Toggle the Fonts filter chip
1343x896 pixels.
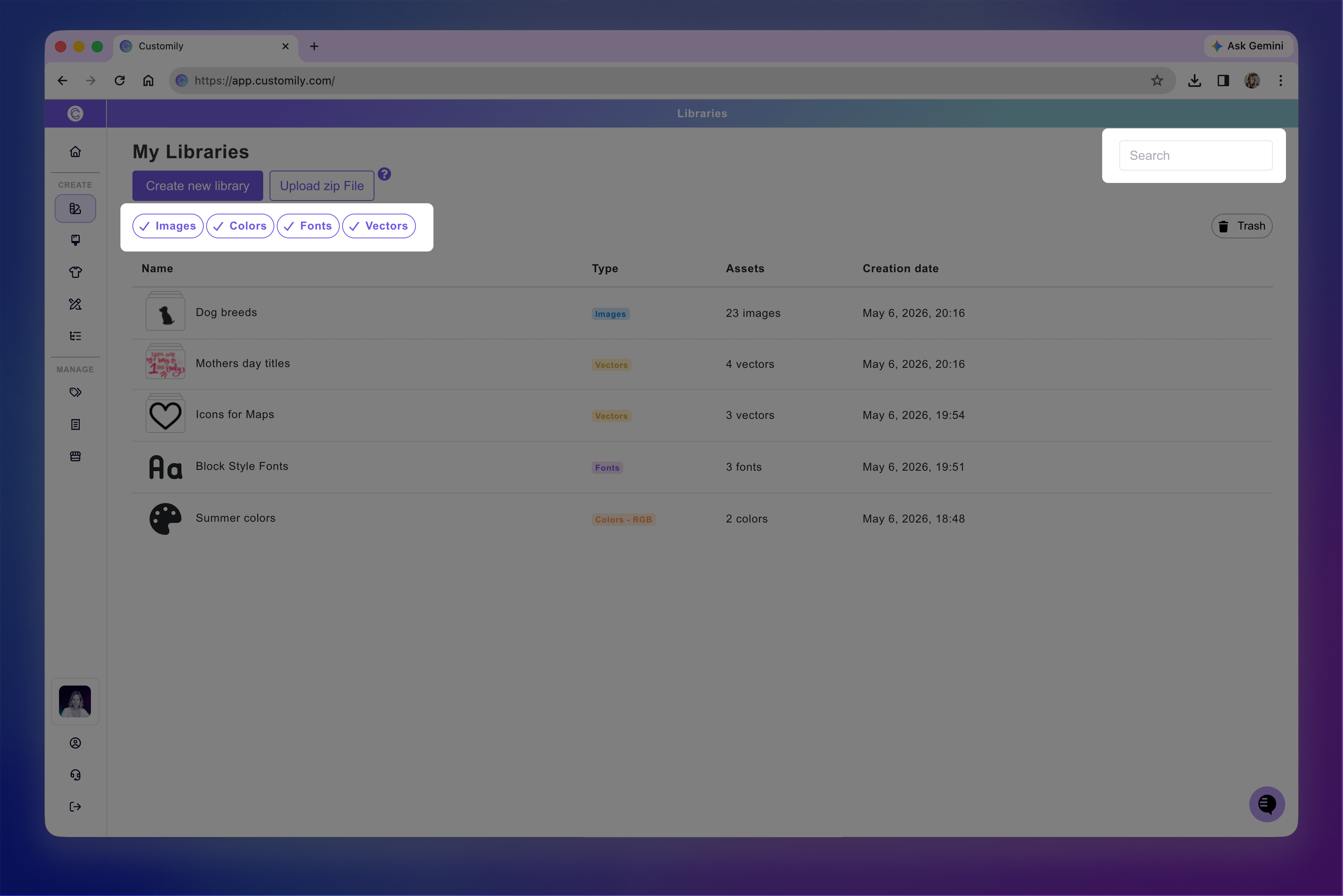point(308,226)
